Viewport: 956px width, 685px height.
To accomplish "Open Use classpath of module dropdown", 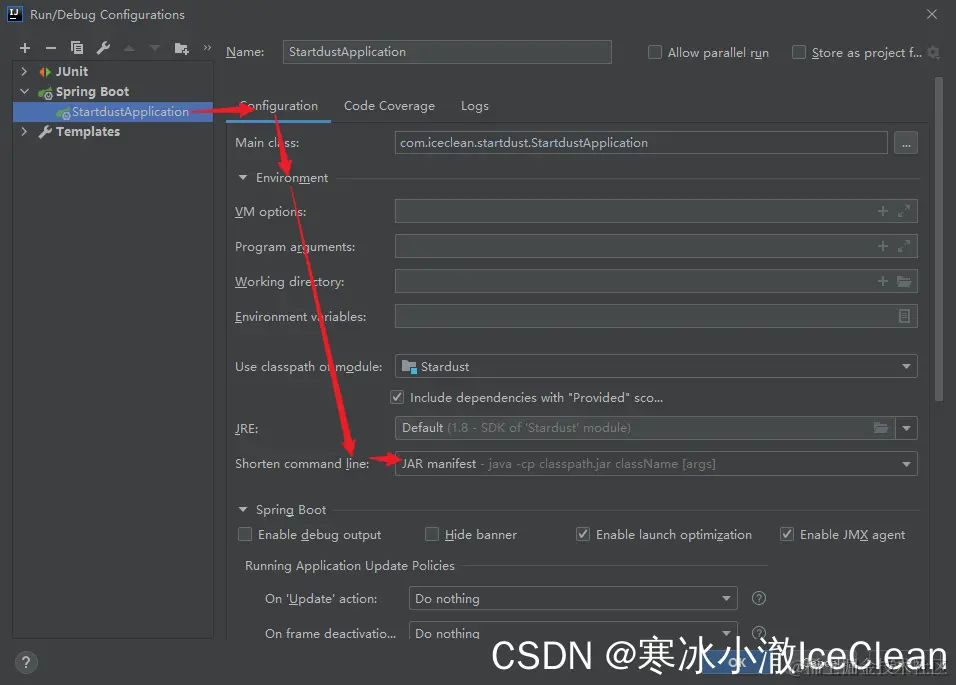I will click(656, 366).
